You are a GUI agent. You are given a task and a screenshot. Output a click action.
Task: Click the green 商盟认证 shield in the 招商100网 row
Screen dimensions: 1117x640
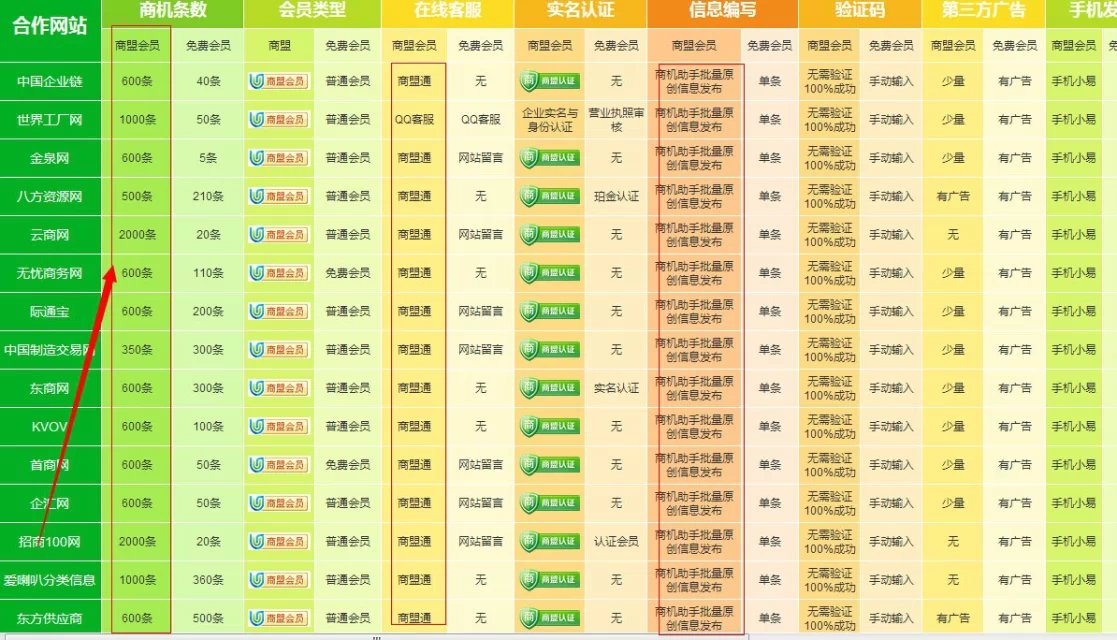click(549, 541)
